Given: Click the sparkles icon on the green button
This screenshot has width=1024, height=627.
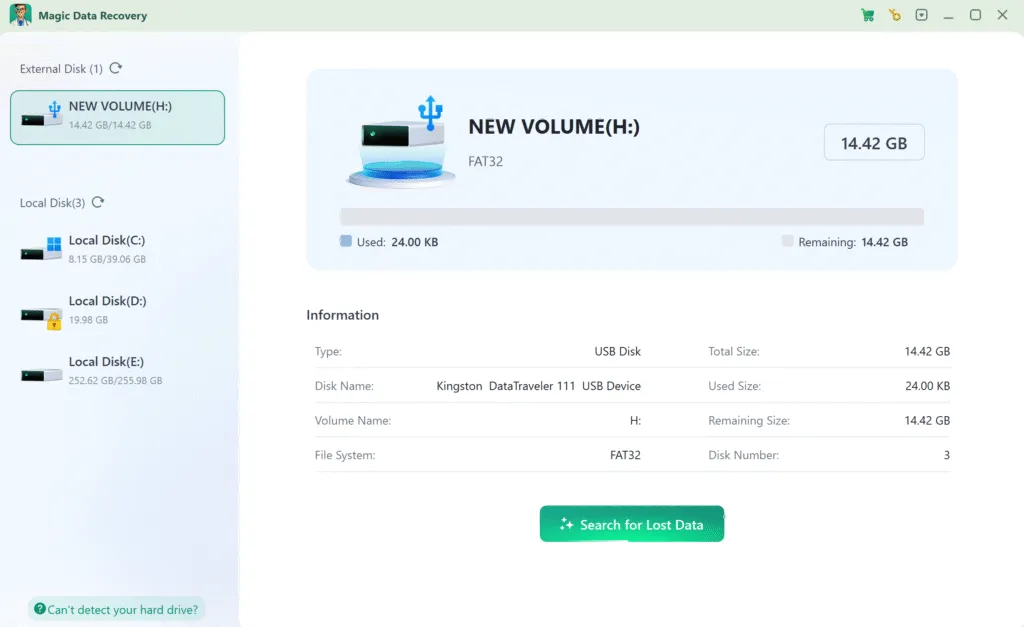Looking at the screenshot, I should pos(567,523).
